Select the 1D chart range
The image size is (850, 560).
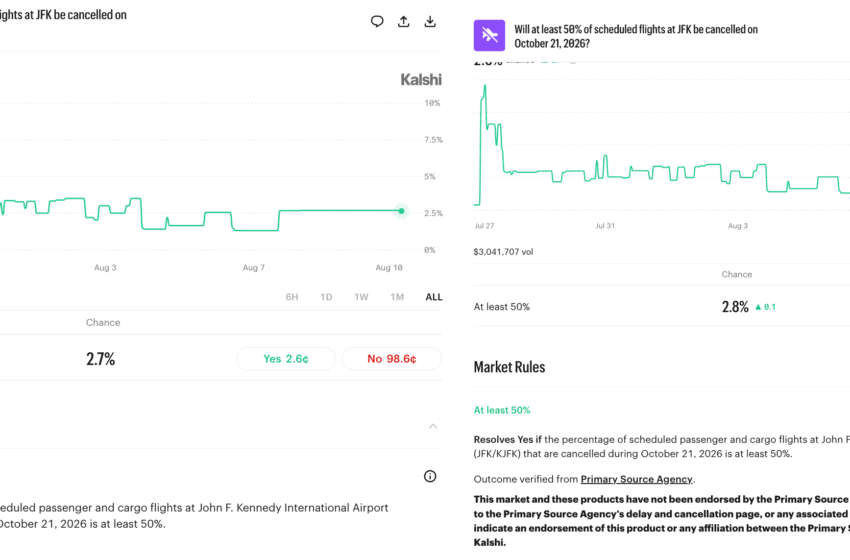pyautogui.click(x=326, y=297)
